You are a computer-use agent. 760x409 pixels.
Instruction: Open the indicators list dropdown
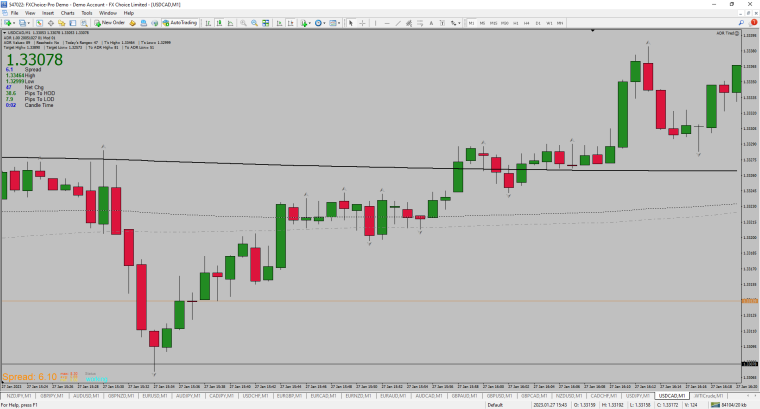305,23
